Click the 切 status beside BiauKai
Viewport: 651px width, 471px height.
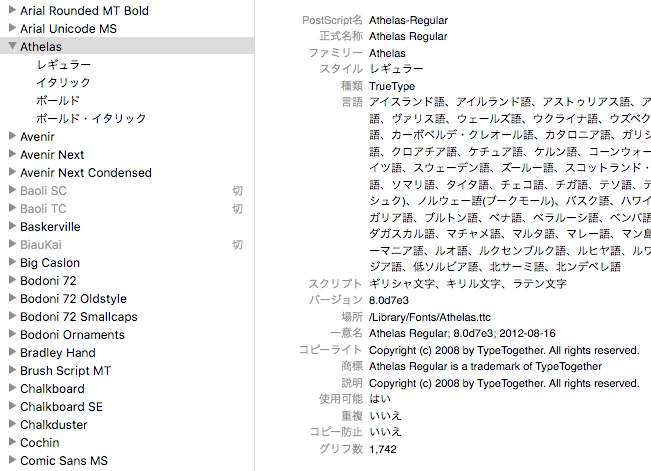tap(237, 245)
